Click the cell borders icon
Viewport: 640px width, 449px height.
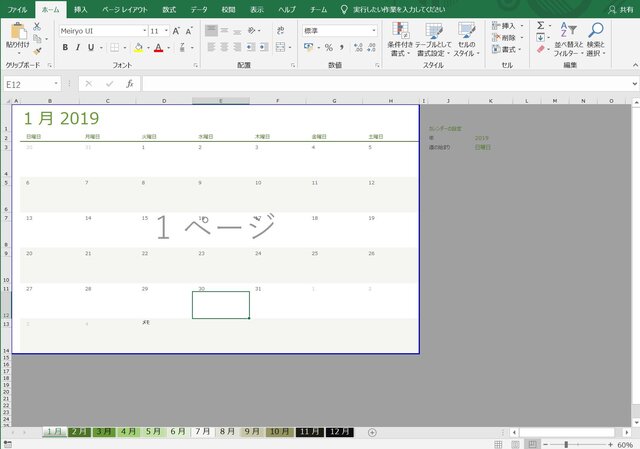[115, 48]
